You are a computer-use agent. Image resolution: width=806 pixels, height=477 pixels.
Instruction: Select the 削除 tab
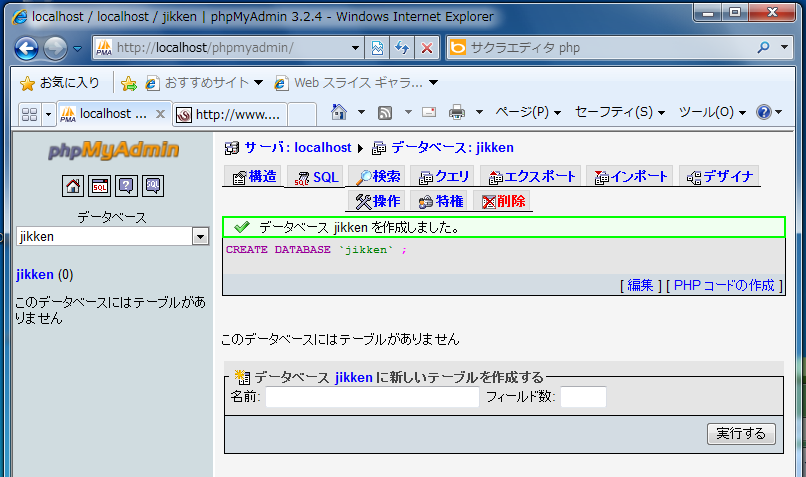click(x=504, y=202)
